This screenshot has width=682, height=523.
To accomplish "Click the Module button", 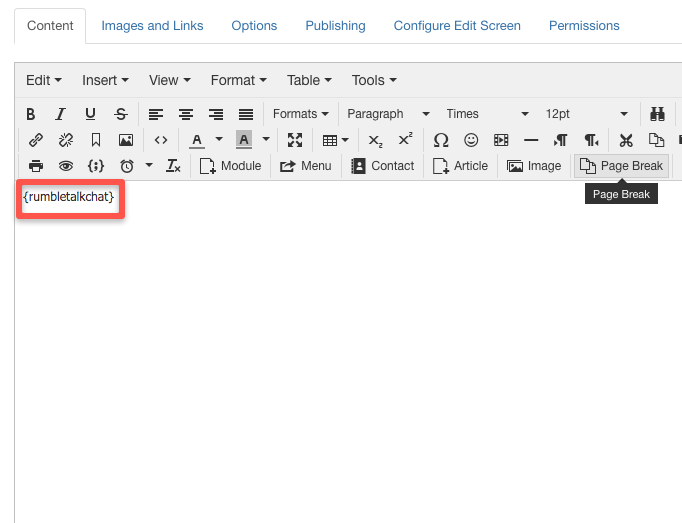I will (230, 166).
